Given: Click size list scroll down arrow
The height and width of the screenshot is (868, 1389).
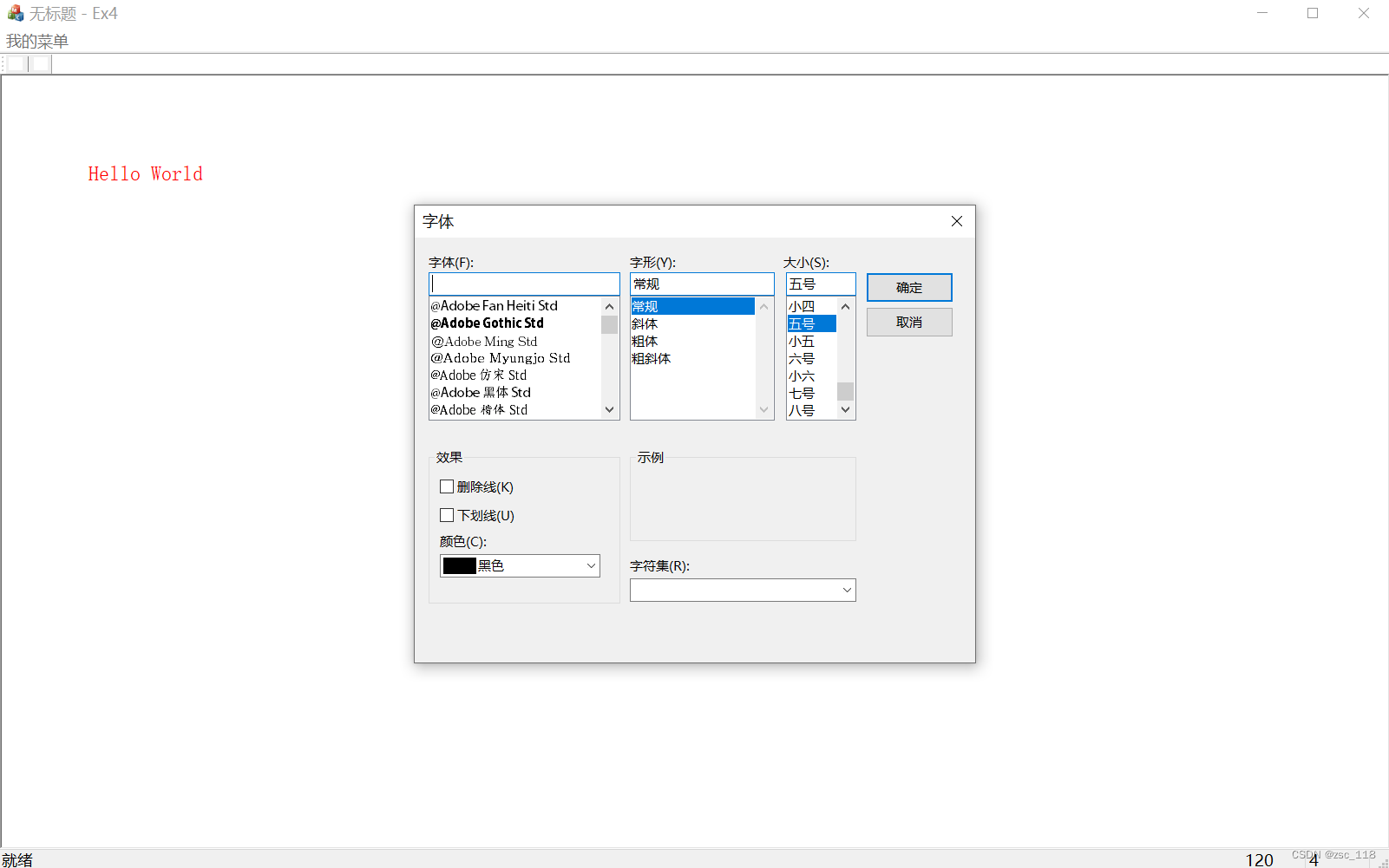Looking at the screenshot, I should pos(845,410).
